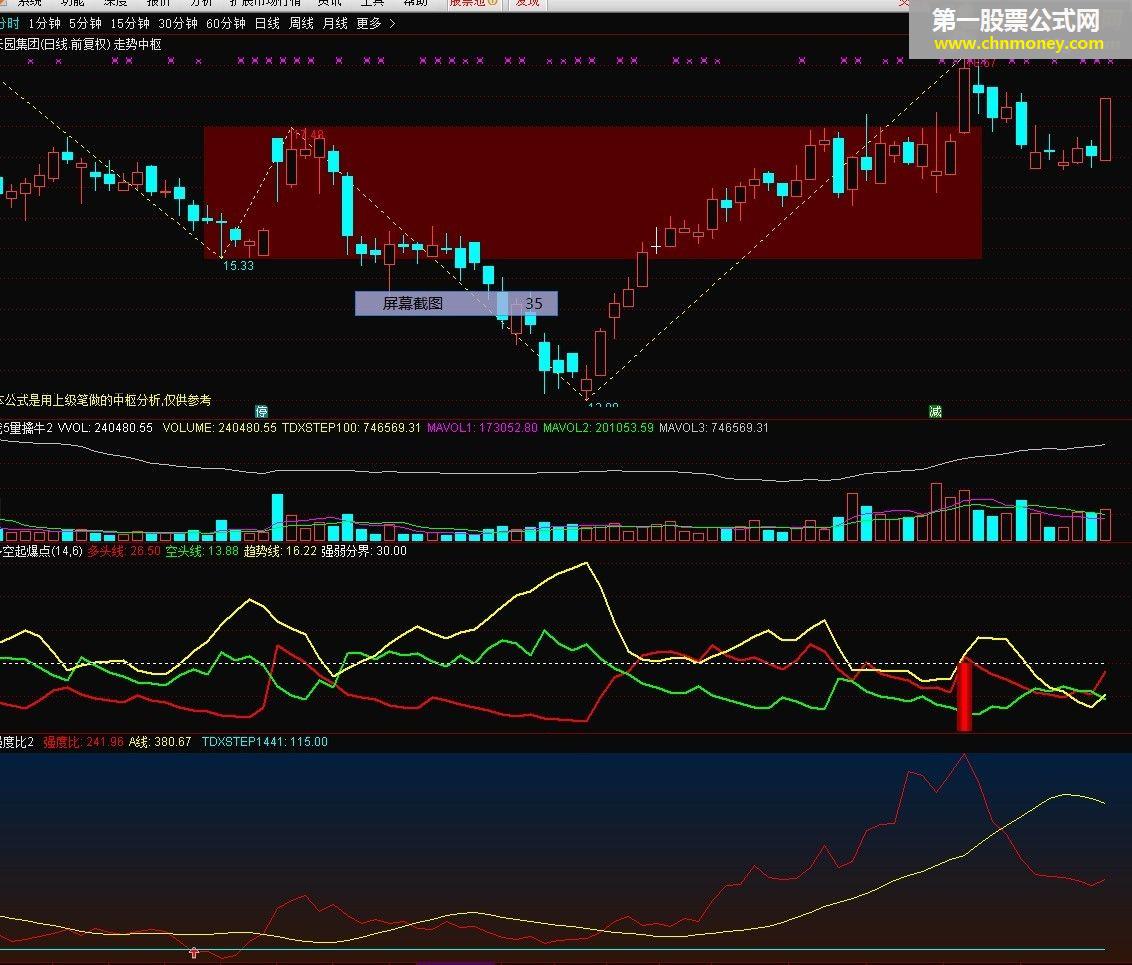Click the TDXSTEP1441: 115.00 label
Viewport: 1132px width, 965px height.
[x=265, y=742]
